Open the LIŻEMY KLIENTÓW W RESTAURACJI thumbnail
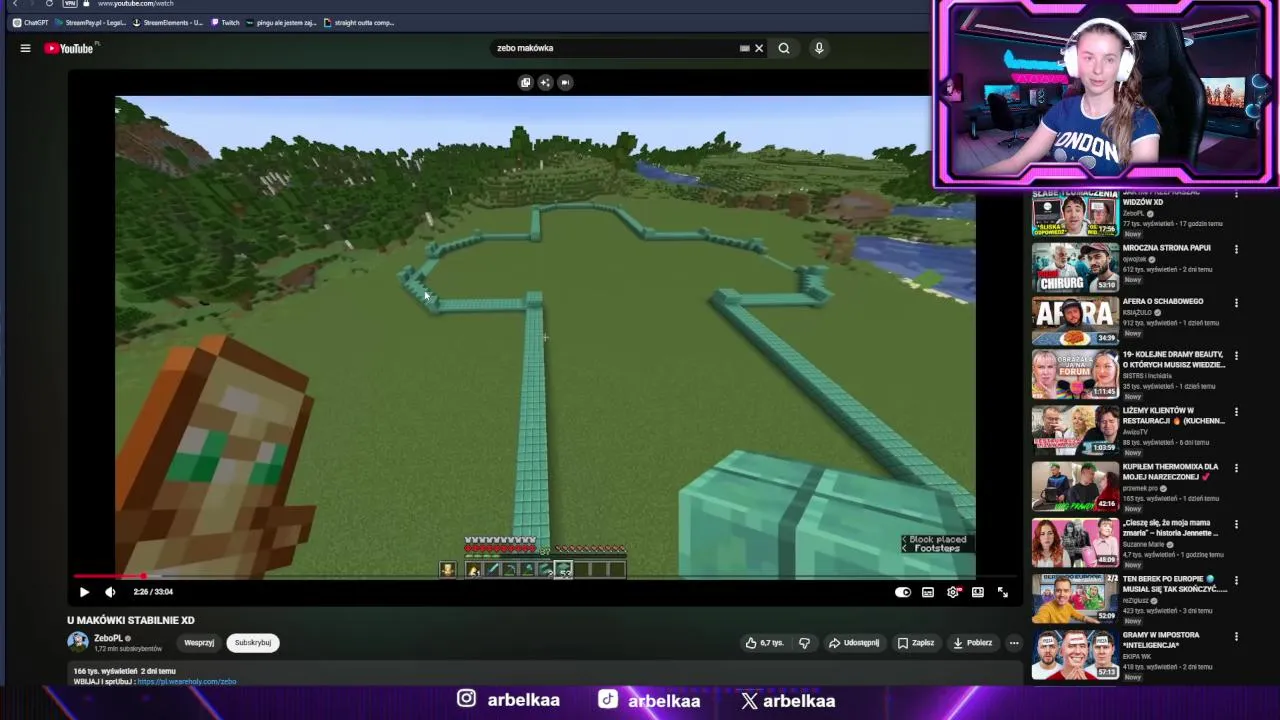1280x720 pixels. [1075, 430]
